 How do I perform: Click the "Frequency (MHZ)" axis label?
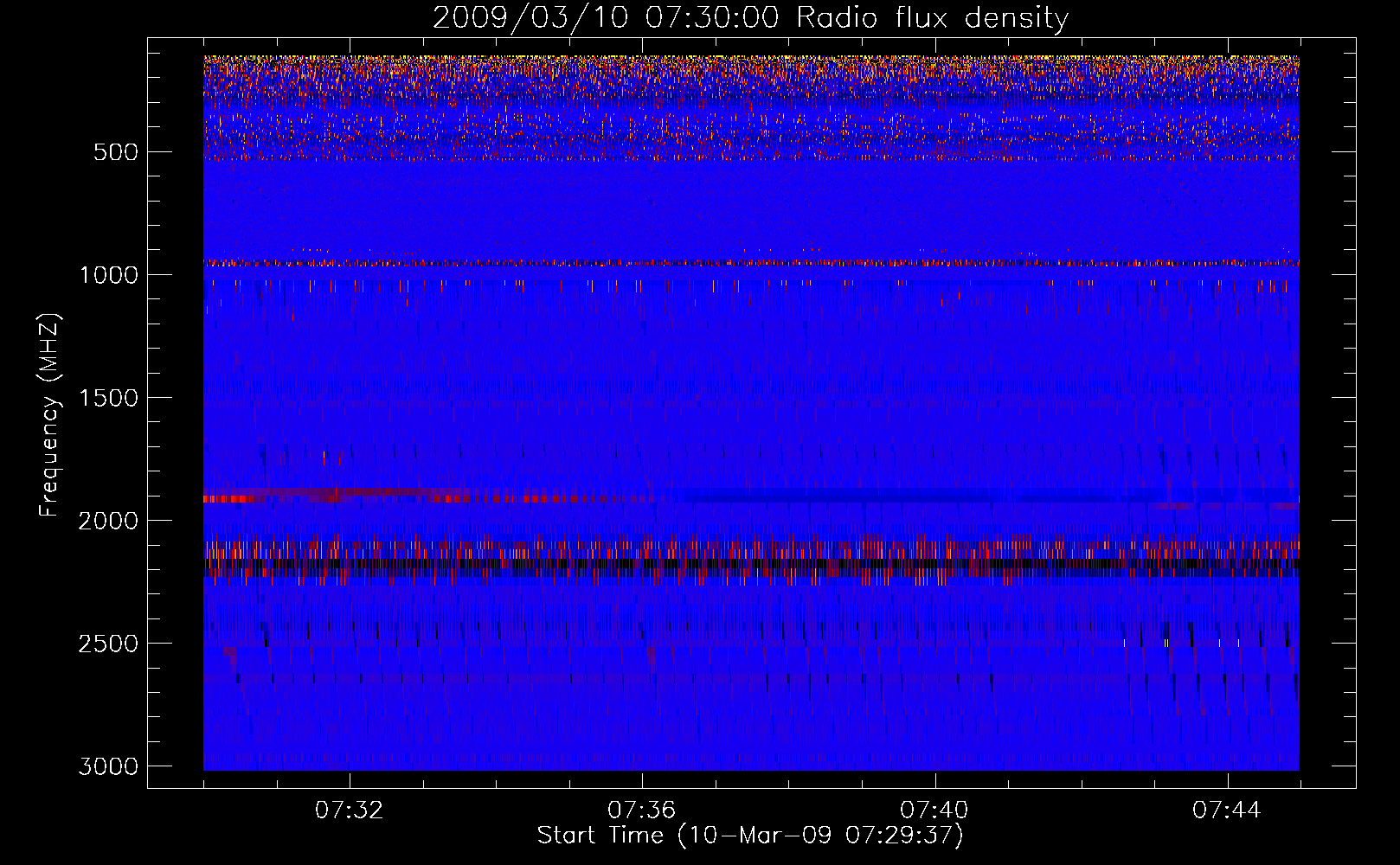[50, 414]
